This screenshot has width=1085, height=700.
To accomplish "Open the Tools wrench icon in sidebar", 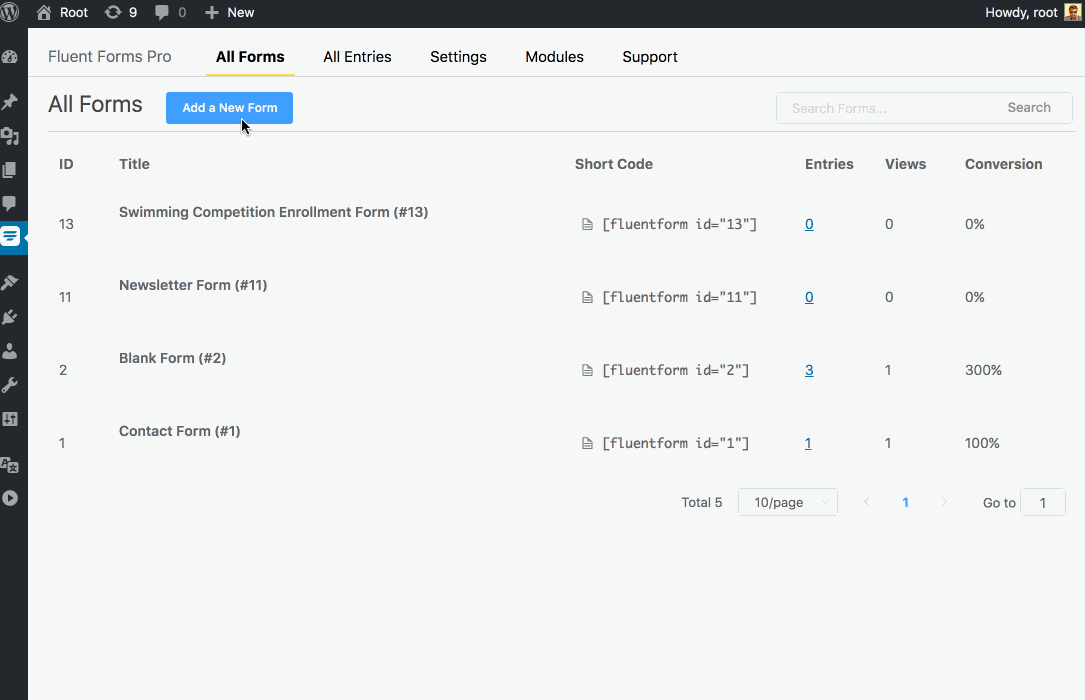I will coord(10,385).
